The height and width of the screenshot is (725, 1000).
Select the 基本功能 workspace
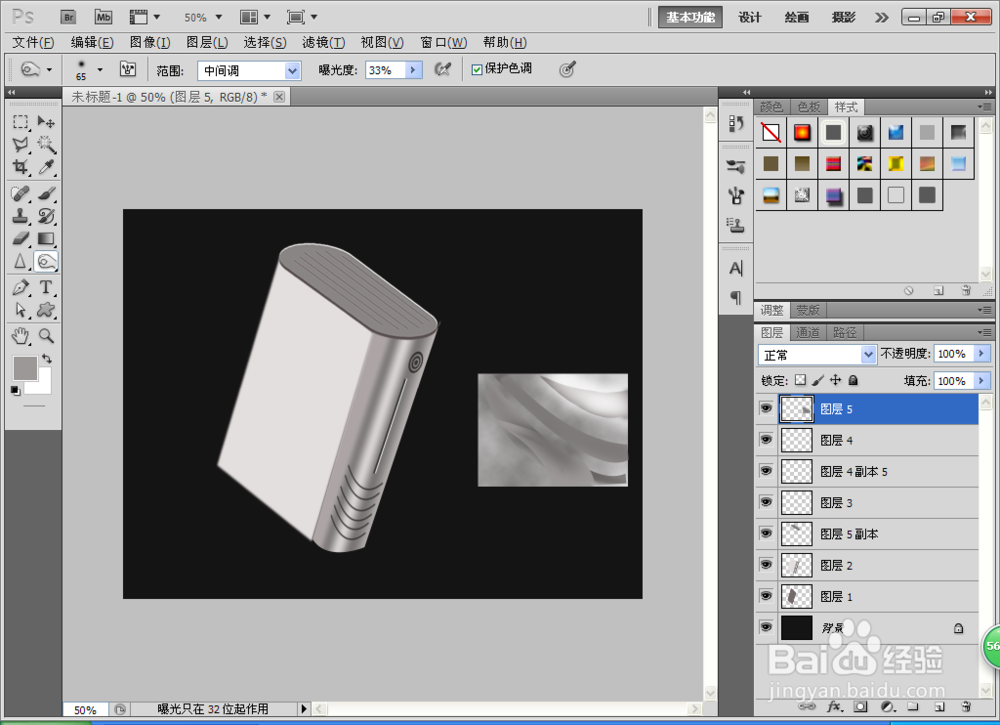690,17
